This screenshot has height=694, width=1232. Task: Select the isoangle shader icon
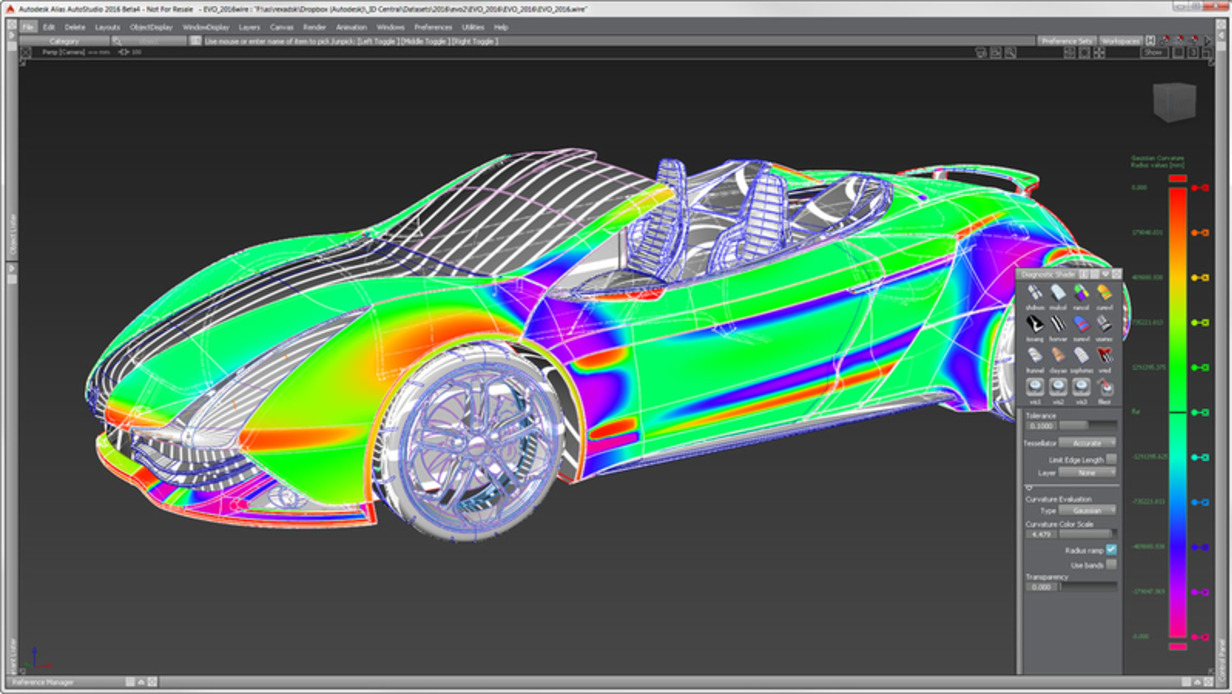(1035, 323)
